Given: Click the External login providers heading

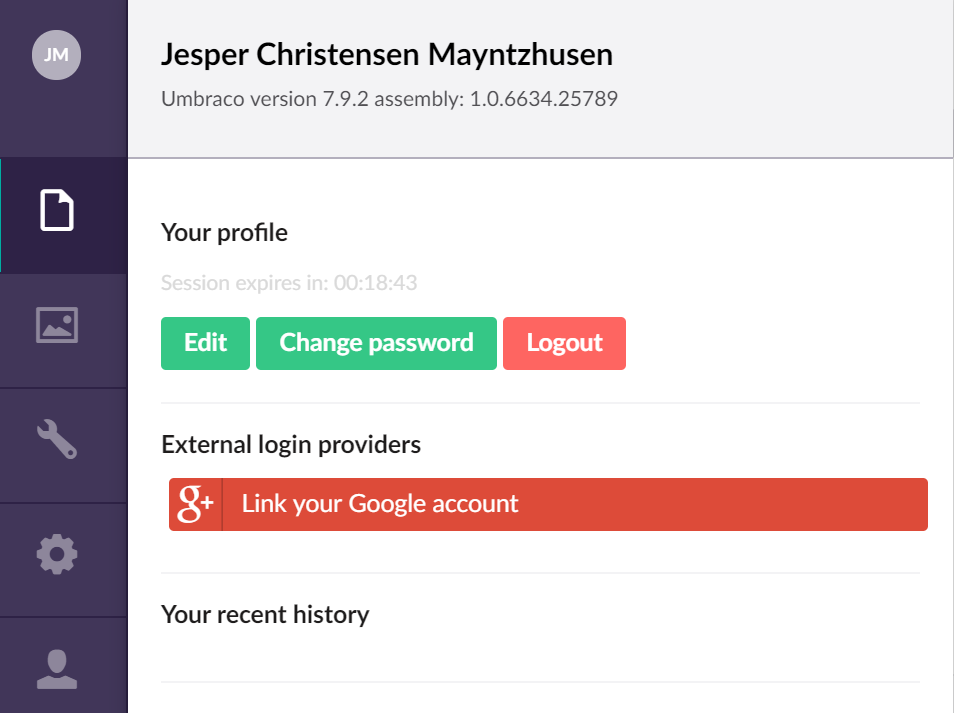Looking at the screenshot, I should coord(291,445).
